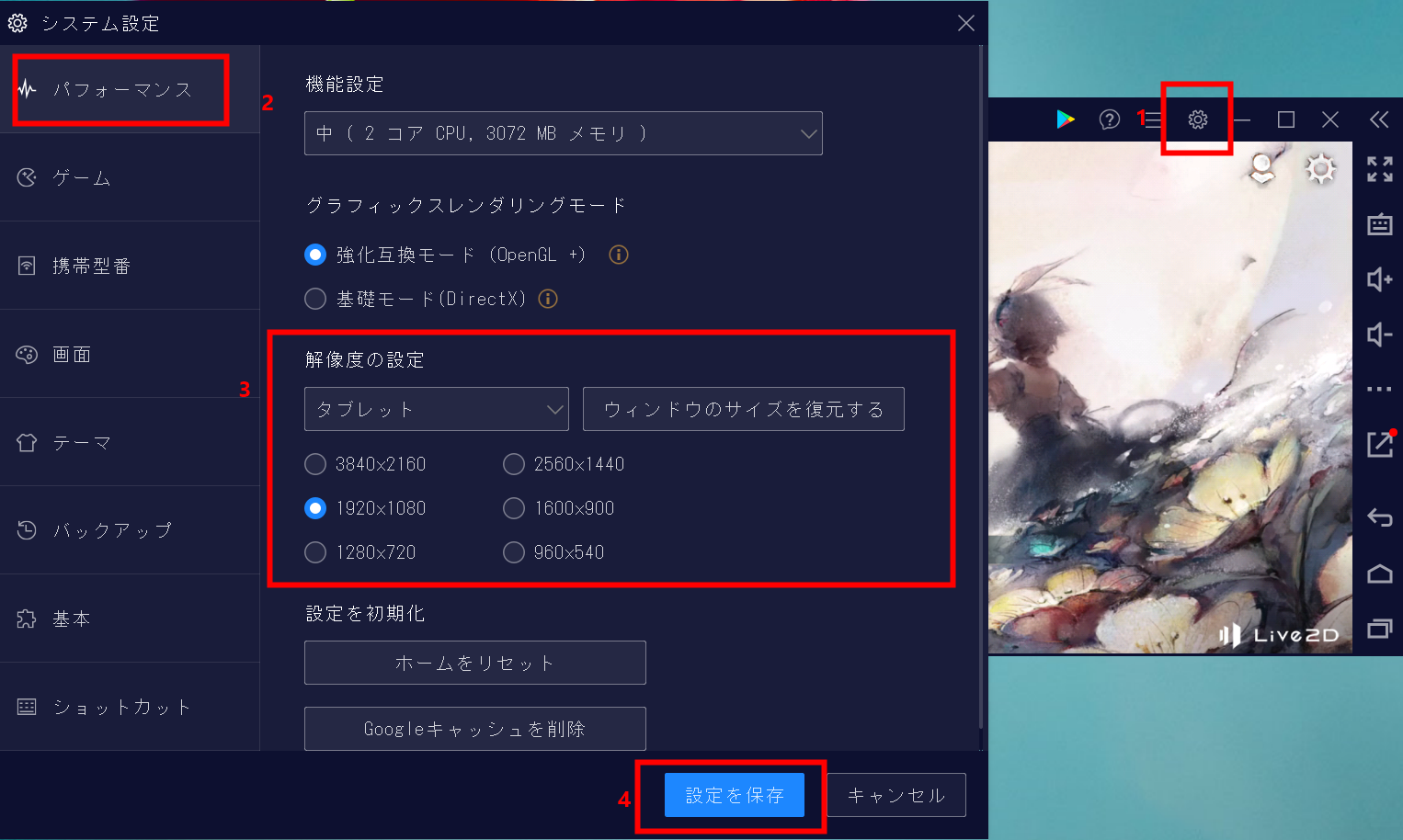The height and width of the screenshot is (840, 1403).
Task: Save settings with 設定を保存
Action: (x=735, y=795)
